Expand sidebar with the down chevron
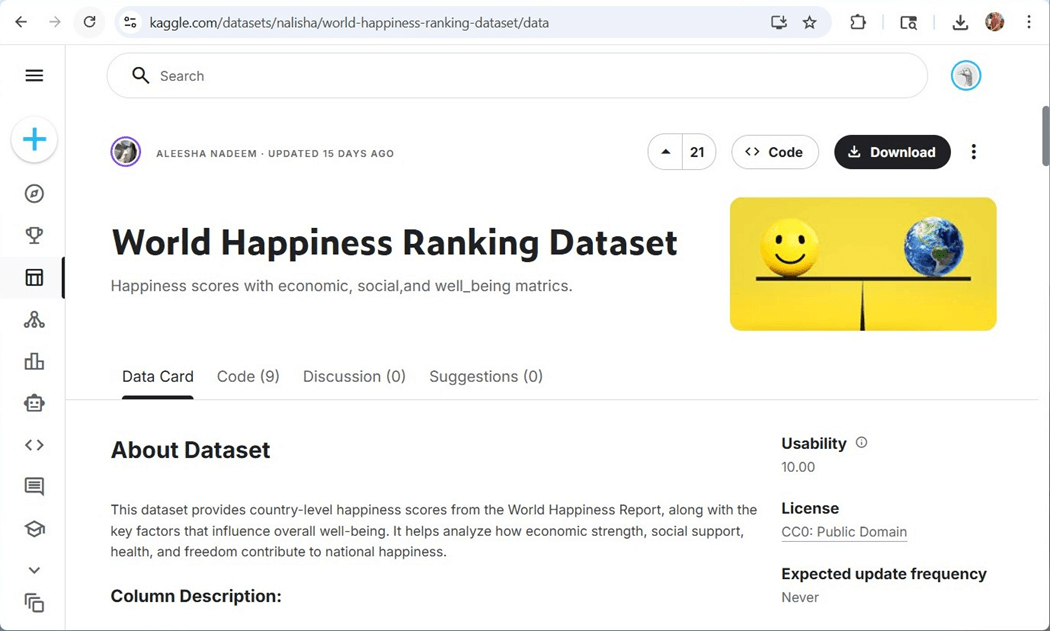Viewport: 1050px width, 631px height. pos(34,570)
